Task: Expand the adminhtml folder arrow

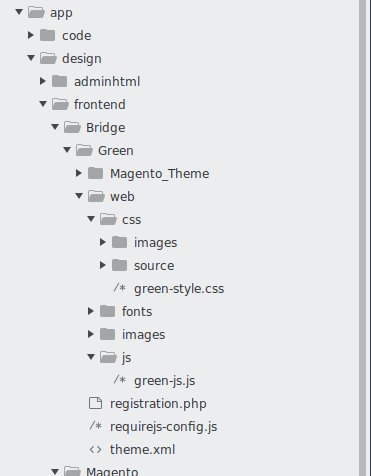Action: (43, 81)
